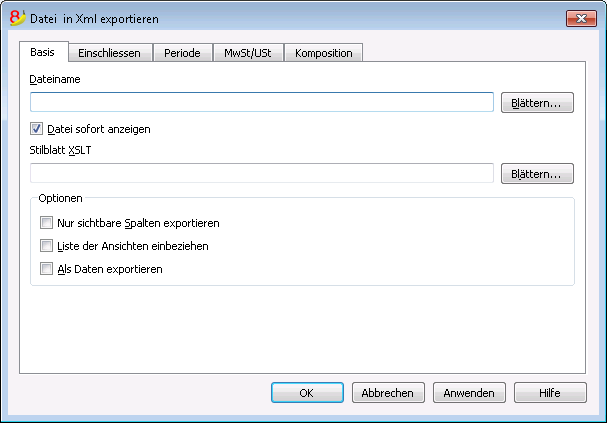Open the Einschliessen tab
Viewport: 607px width, 423px height.
point(110,53)
